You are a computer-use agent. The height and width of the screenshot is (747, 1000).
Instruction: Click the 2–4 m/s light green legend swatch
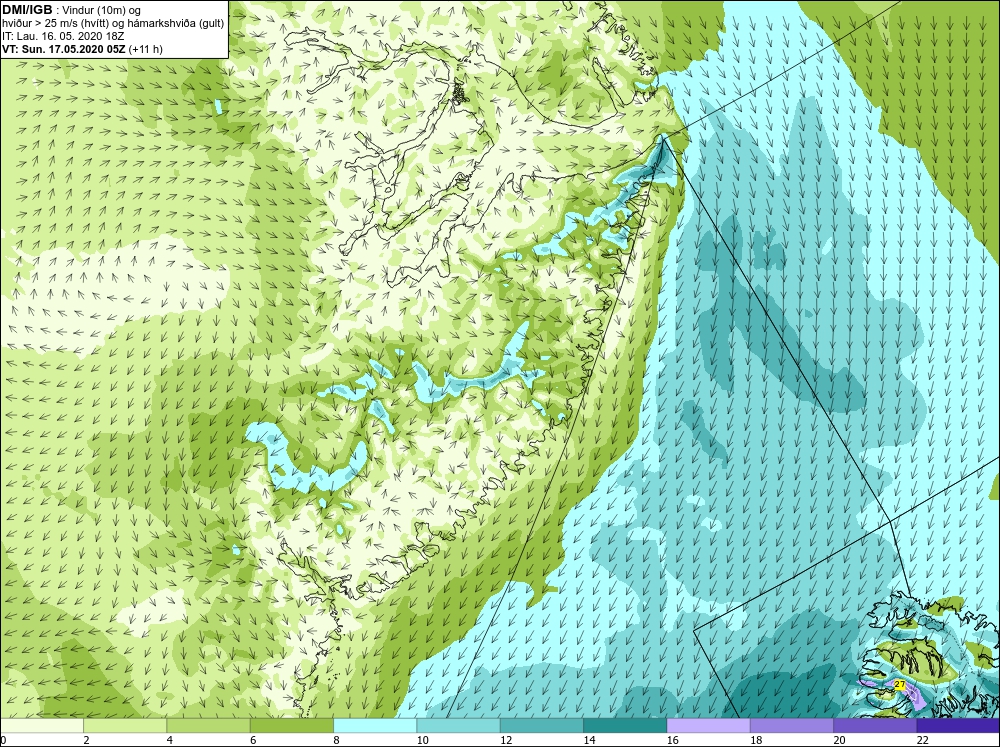tap(125, 726)
